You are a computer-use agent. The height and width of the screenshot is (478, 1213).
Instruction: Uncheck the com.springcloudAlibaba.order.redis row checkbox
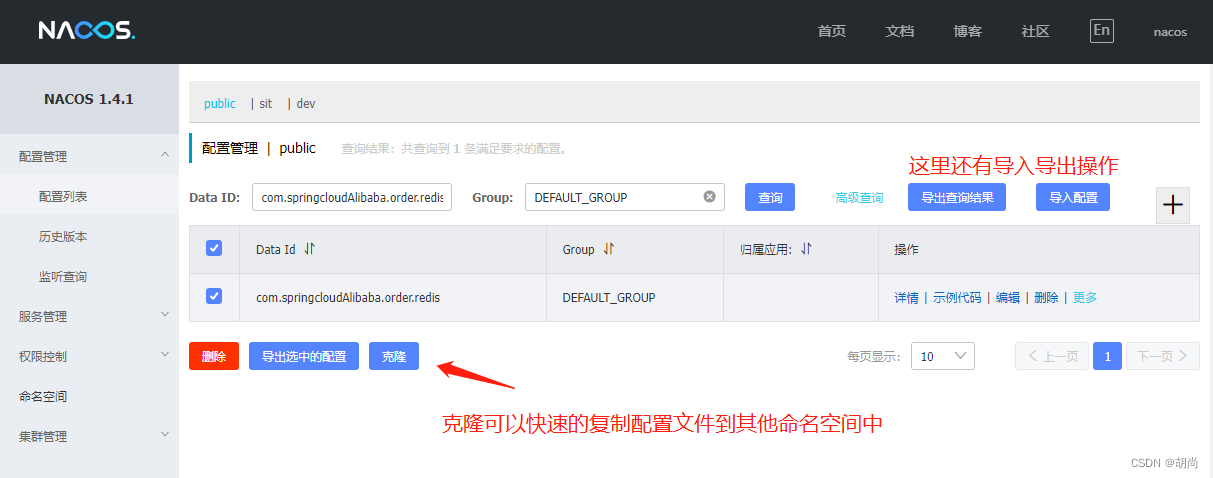tap(214, 296)
